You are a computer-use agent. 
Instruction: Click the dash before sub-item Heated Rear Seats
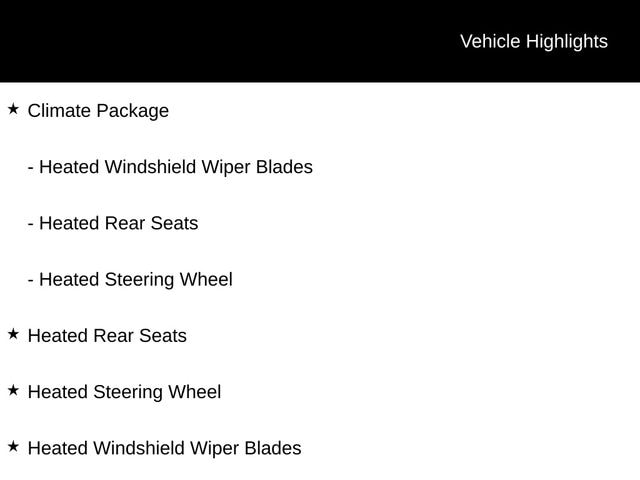(31, 224)
